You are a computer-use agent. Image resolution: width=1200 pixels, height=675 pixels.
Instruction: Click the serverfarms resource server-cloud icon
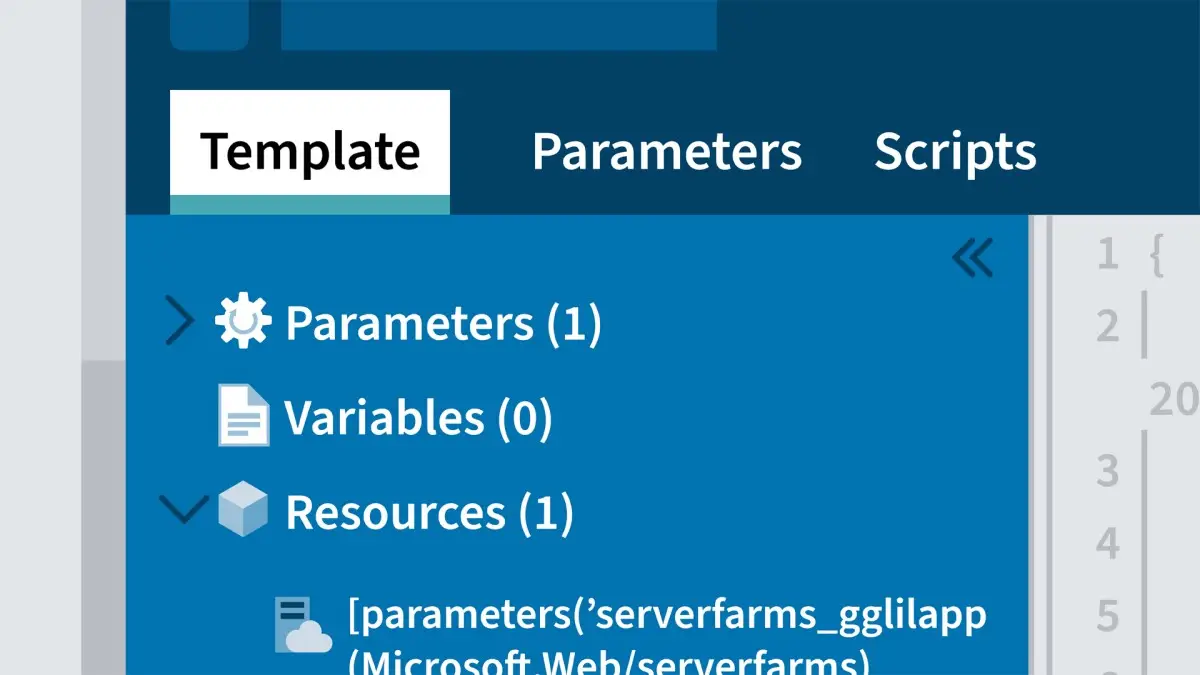tap(300, 620)
